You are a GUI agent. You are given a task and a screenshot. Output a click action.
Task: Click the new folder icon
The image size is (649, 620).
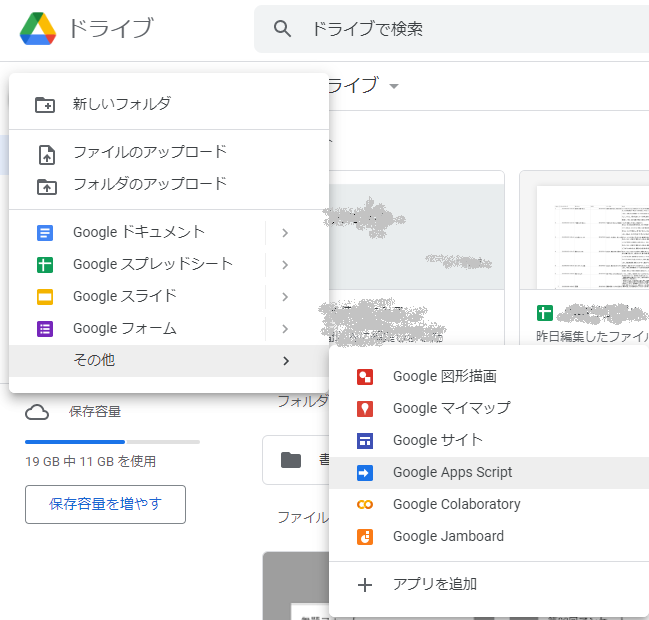[x=45, y=105]
